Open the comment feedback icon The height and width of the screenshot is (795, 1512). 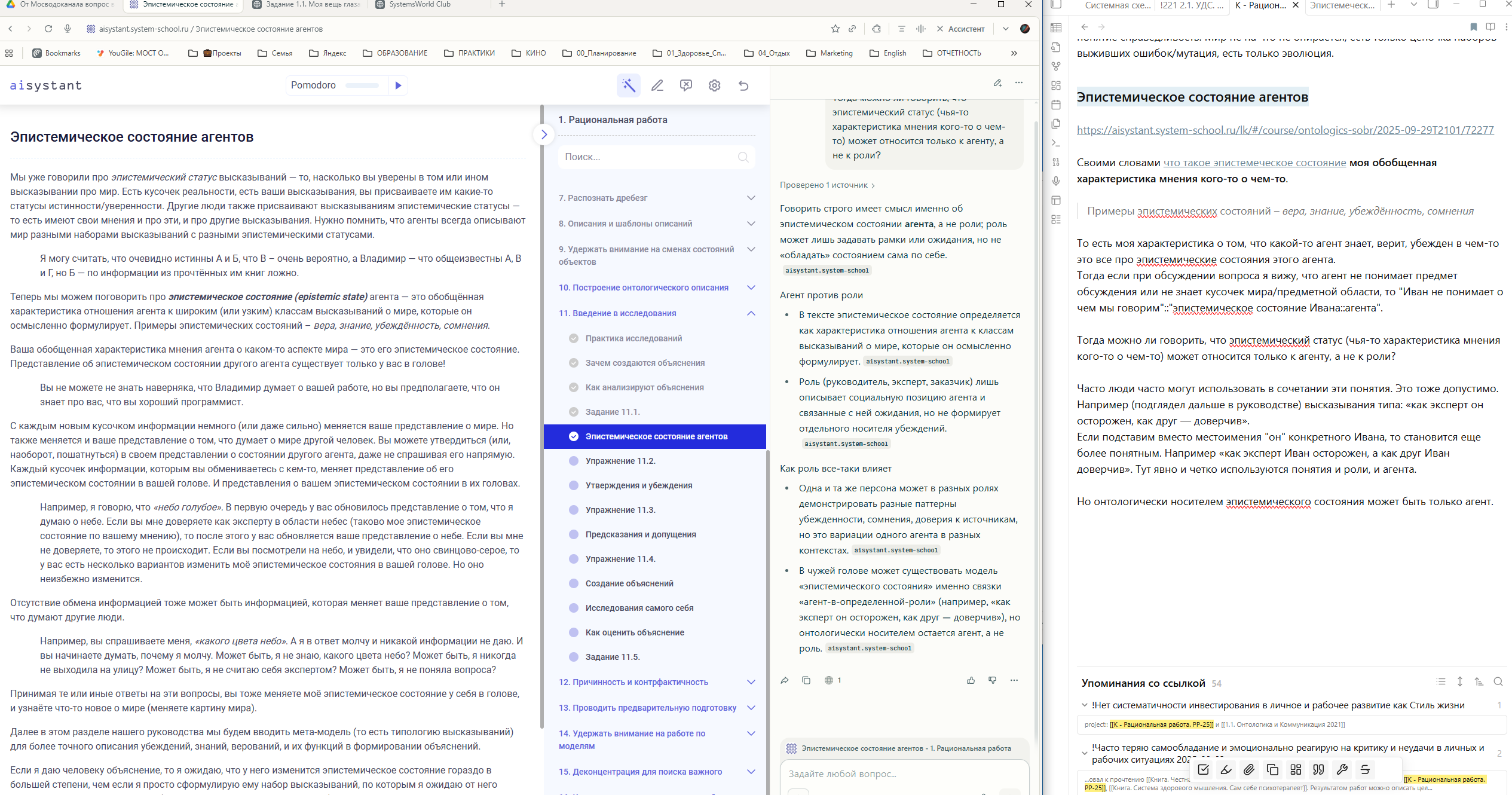point(685,85)
